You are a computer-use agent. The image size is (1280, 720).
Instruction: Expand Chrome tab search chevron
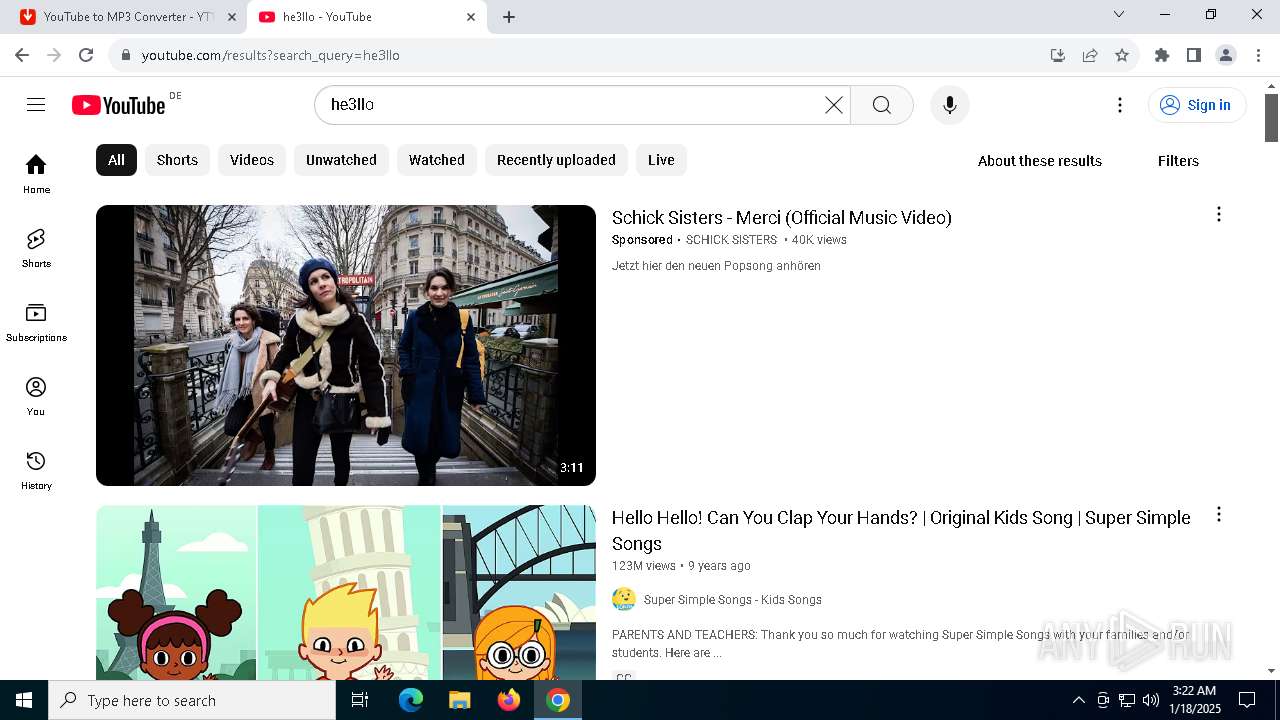(1119, 14)
